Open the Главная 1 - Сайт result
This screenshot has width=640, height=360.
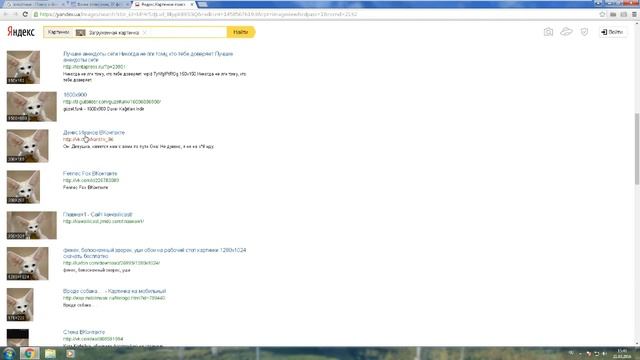(98, 214)
